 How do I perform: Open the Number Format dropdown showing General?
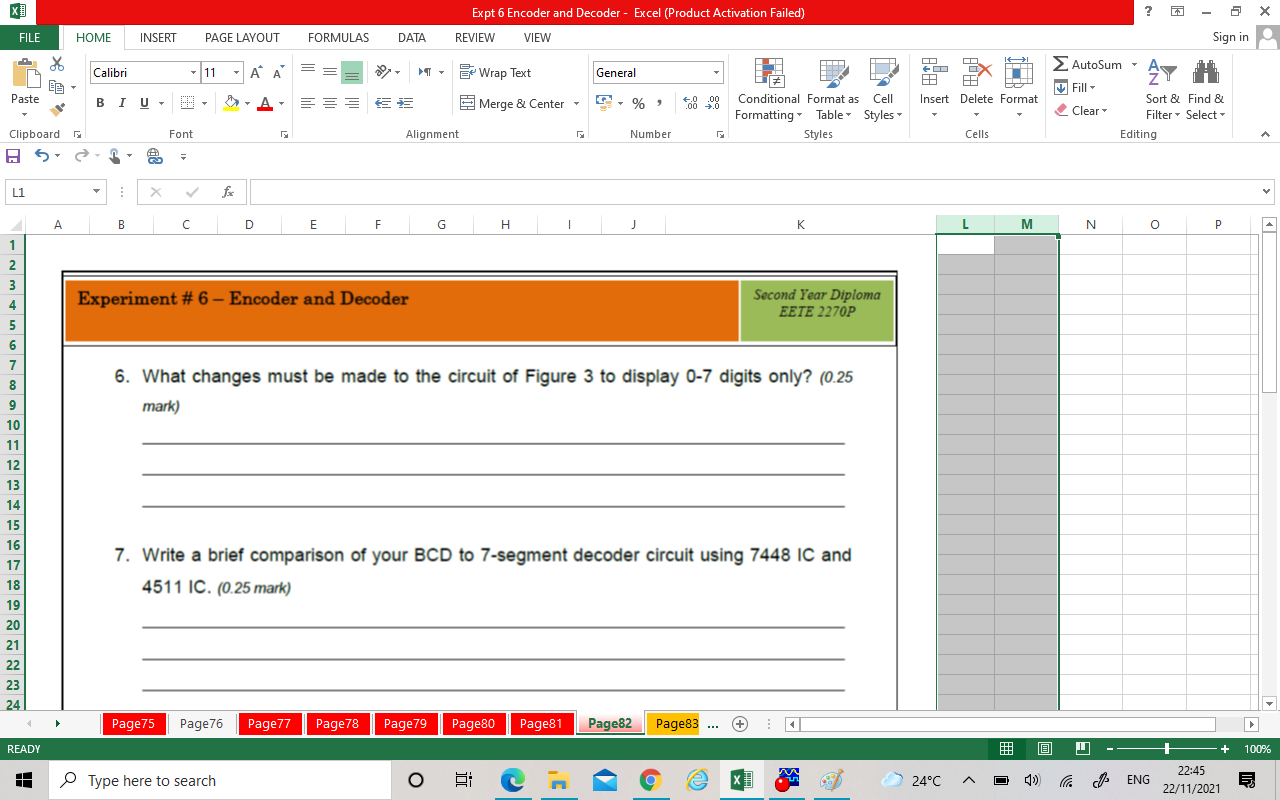click(717, 72)
